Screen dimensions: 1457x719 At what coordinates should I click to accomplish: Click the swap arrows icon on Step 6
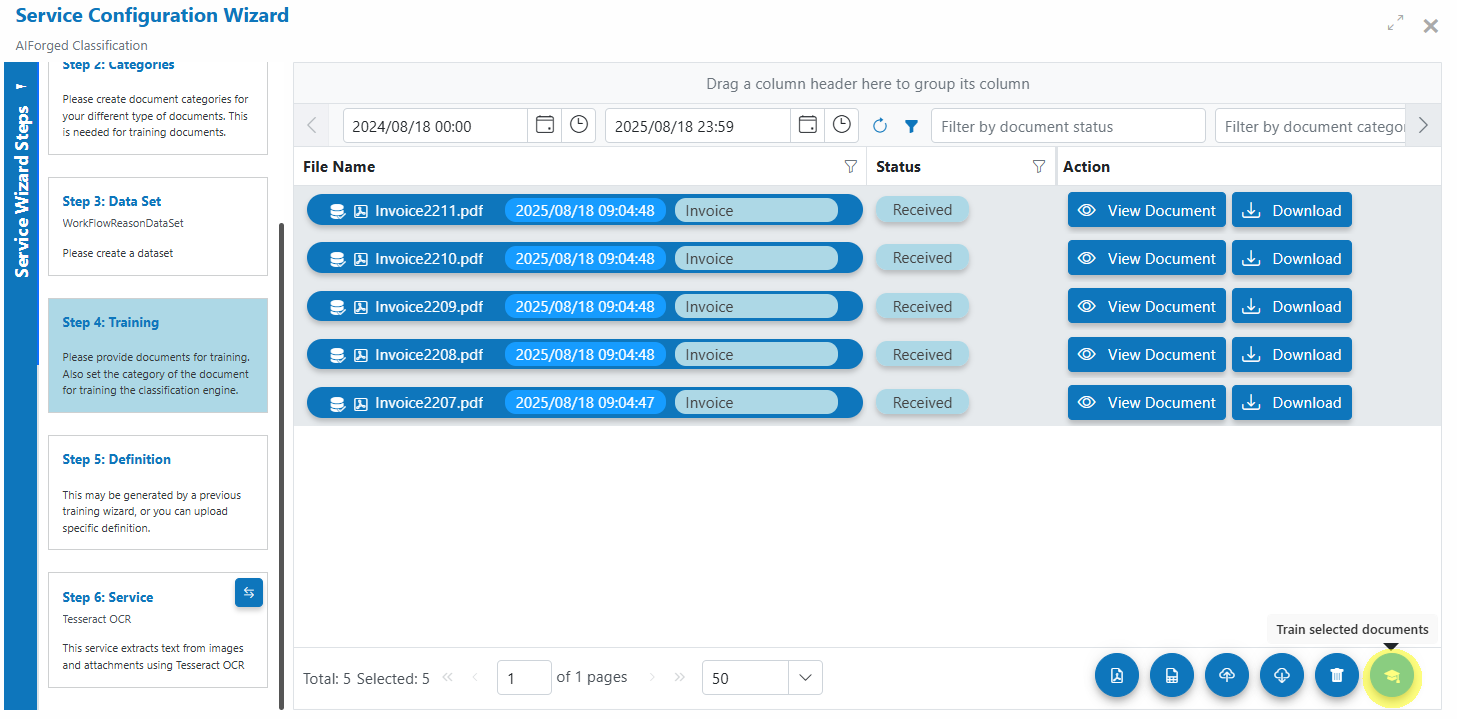tap(249, 592)
